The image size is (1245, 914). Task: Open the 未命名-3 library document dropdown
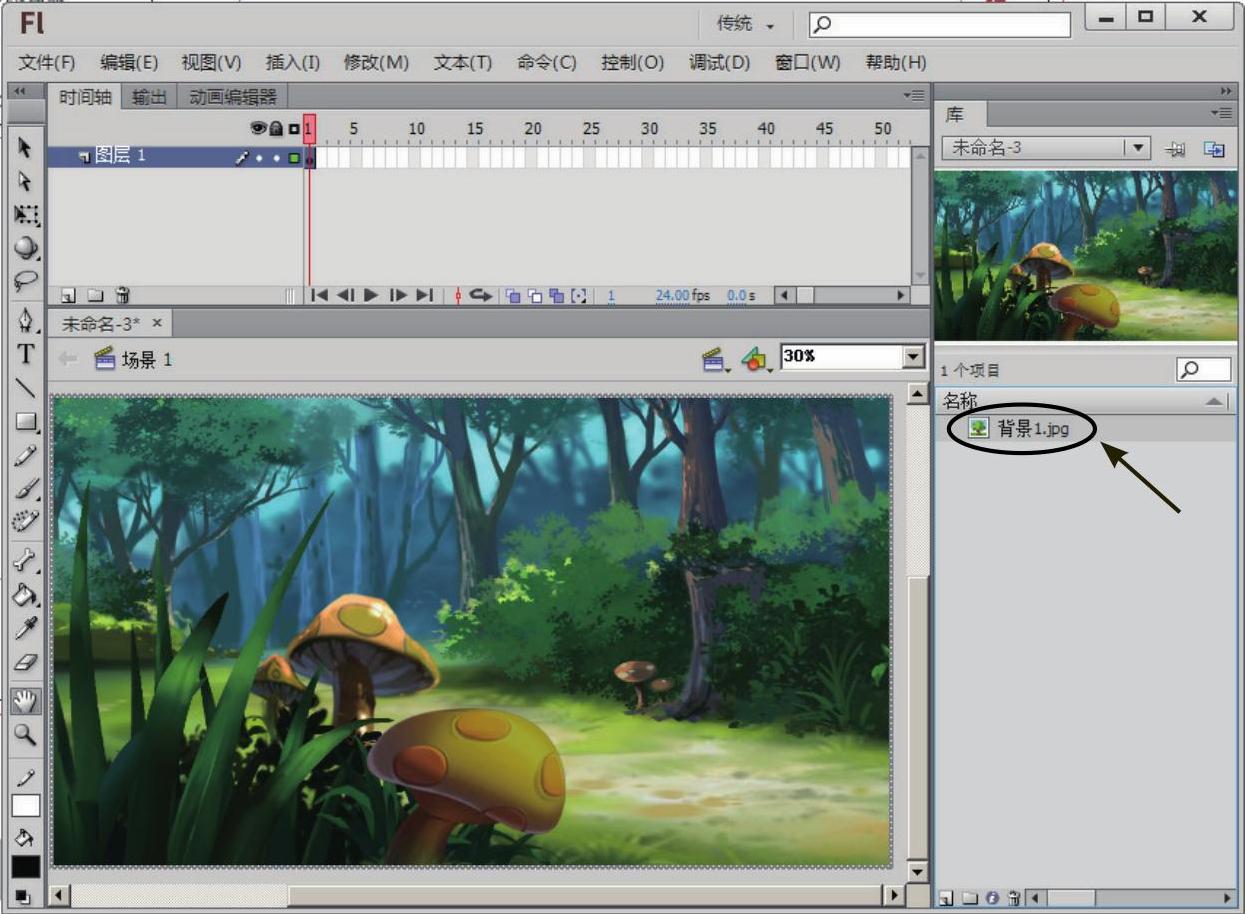pos(1136,148)
